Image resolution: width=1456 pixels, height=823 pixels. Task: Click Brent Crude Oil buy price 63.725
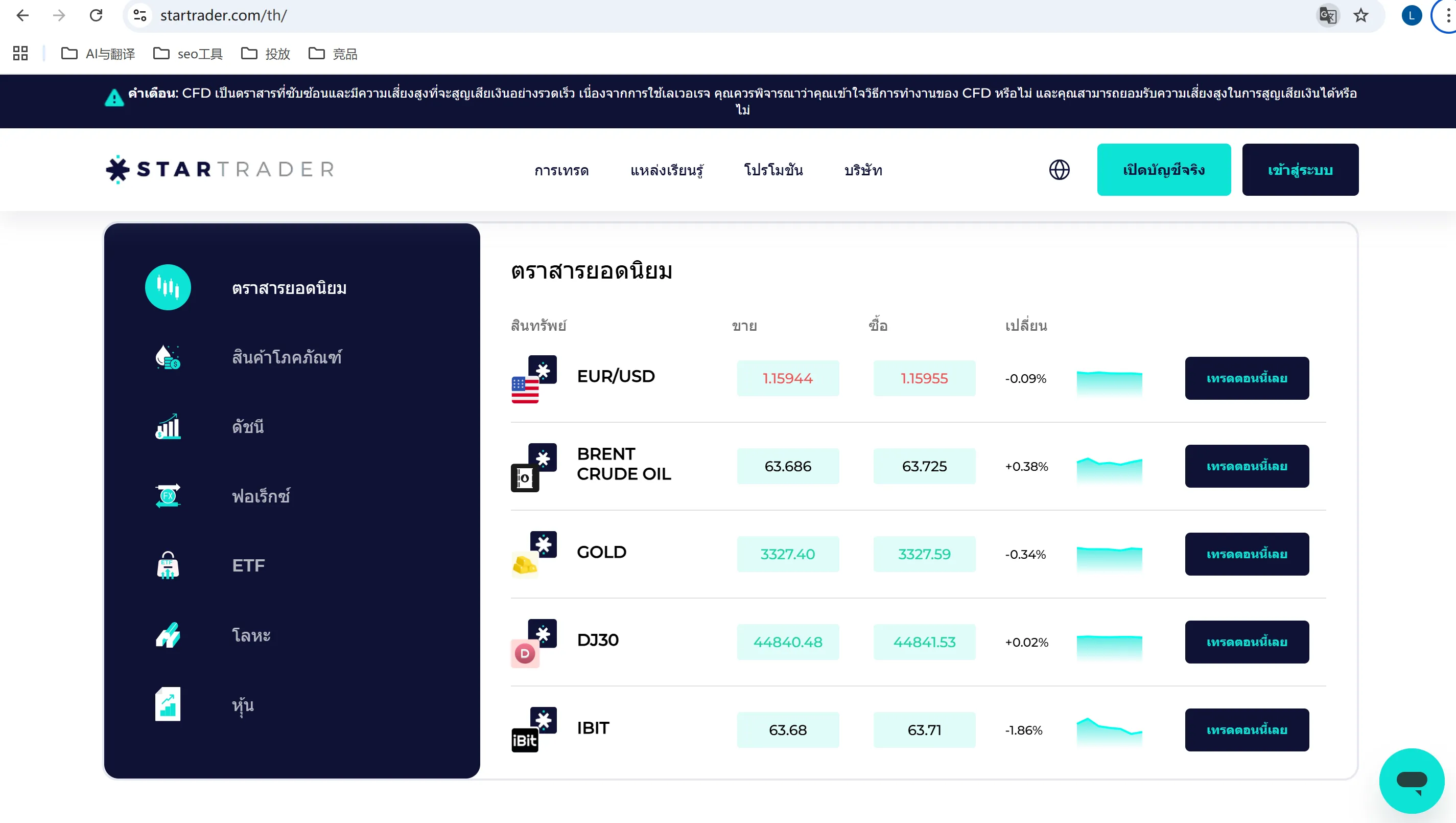coord(924,466)
